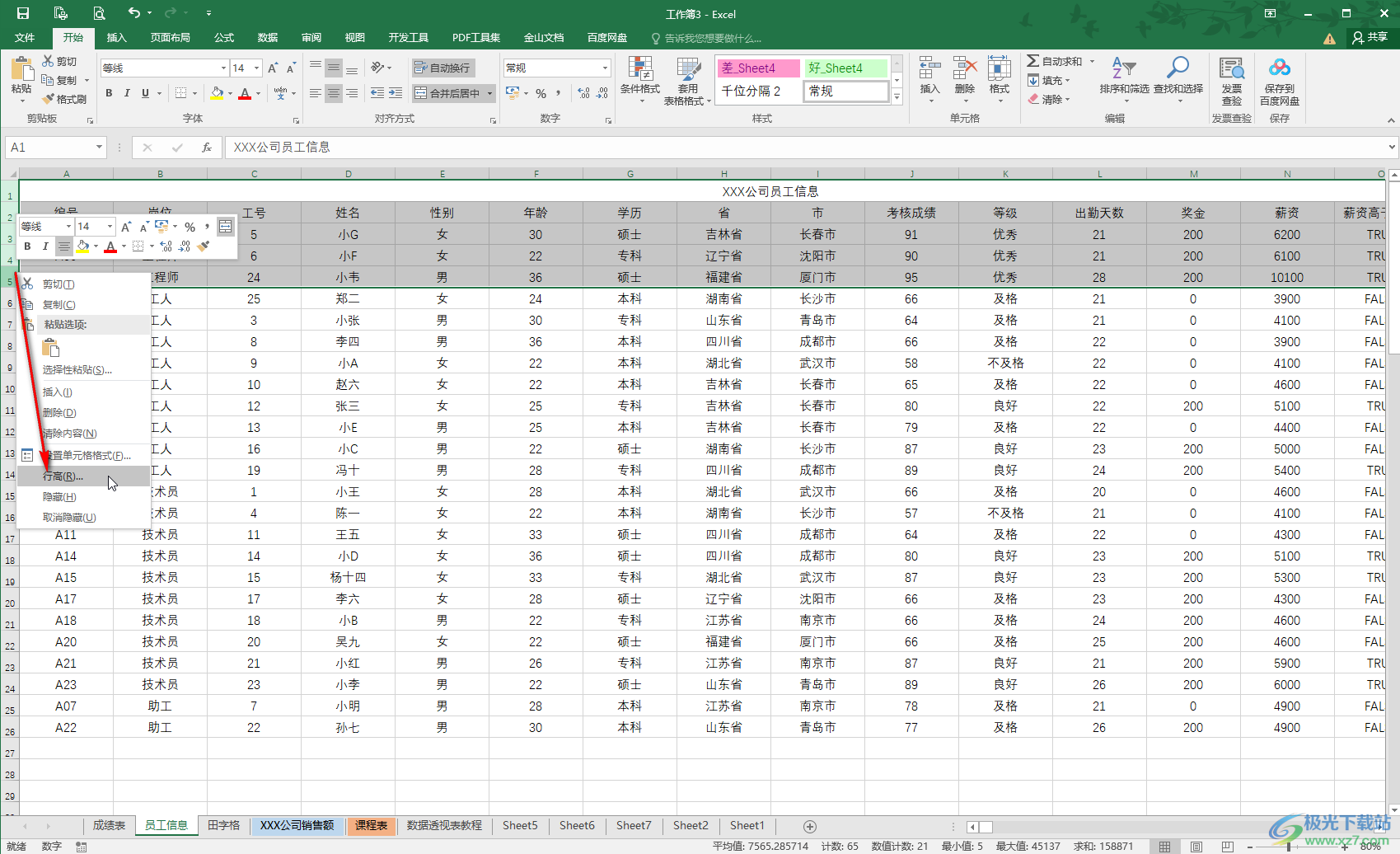Screen dimensions: 1400x854
Task: Click the Format Painter brush icon
Action: pos(48,99)
